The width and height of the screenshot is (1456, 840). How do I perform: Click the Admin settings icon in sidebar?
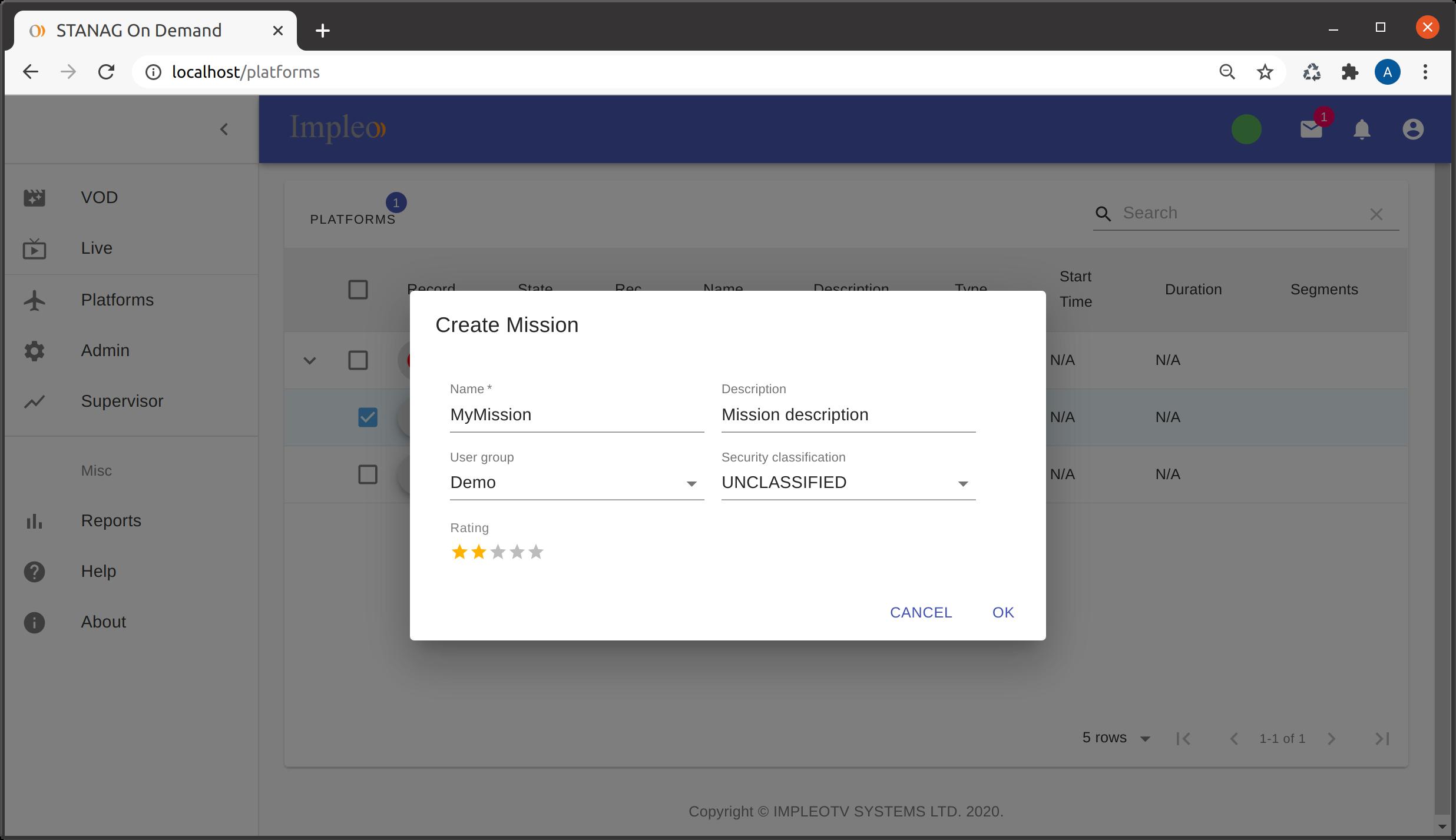coord(35,350)
